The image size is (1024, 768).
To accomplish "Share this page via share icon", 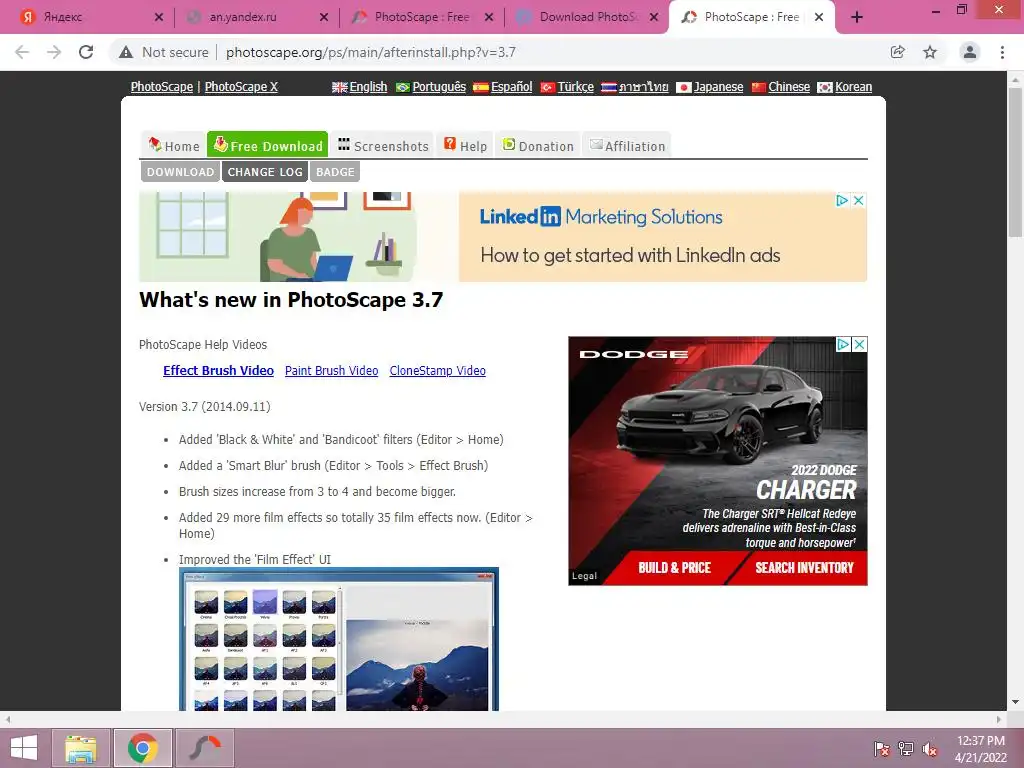I will (x=897, y=52).
